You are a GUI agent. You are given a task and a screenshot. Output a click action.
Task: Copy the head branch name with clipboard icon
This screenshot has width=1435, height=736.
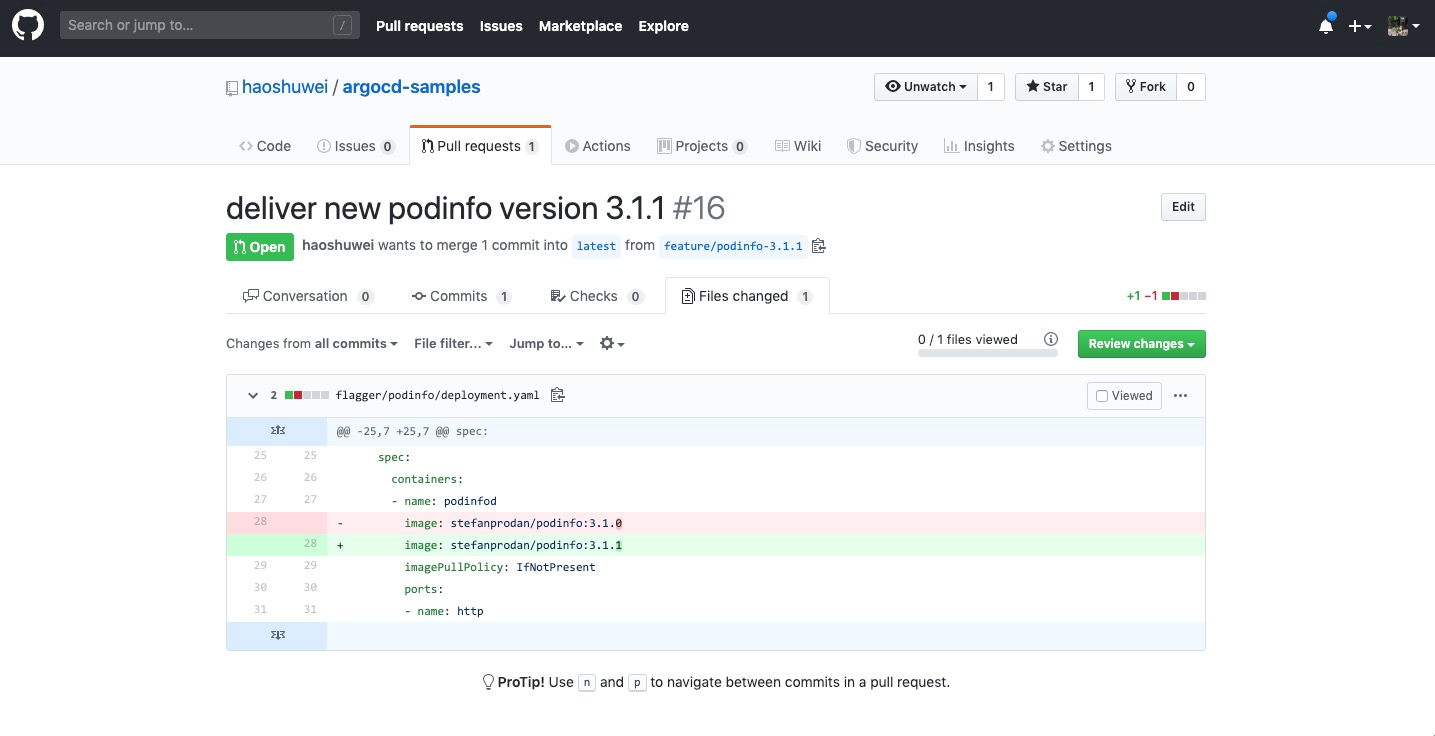(x=819, y=246)
